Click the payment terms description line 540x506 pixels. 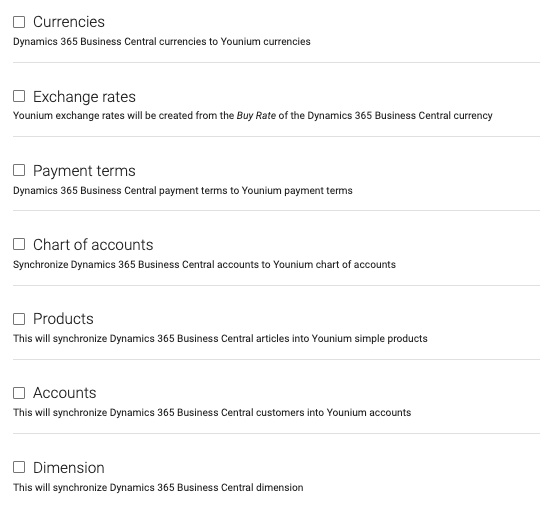pyautogui.click(x=183, y=191)
